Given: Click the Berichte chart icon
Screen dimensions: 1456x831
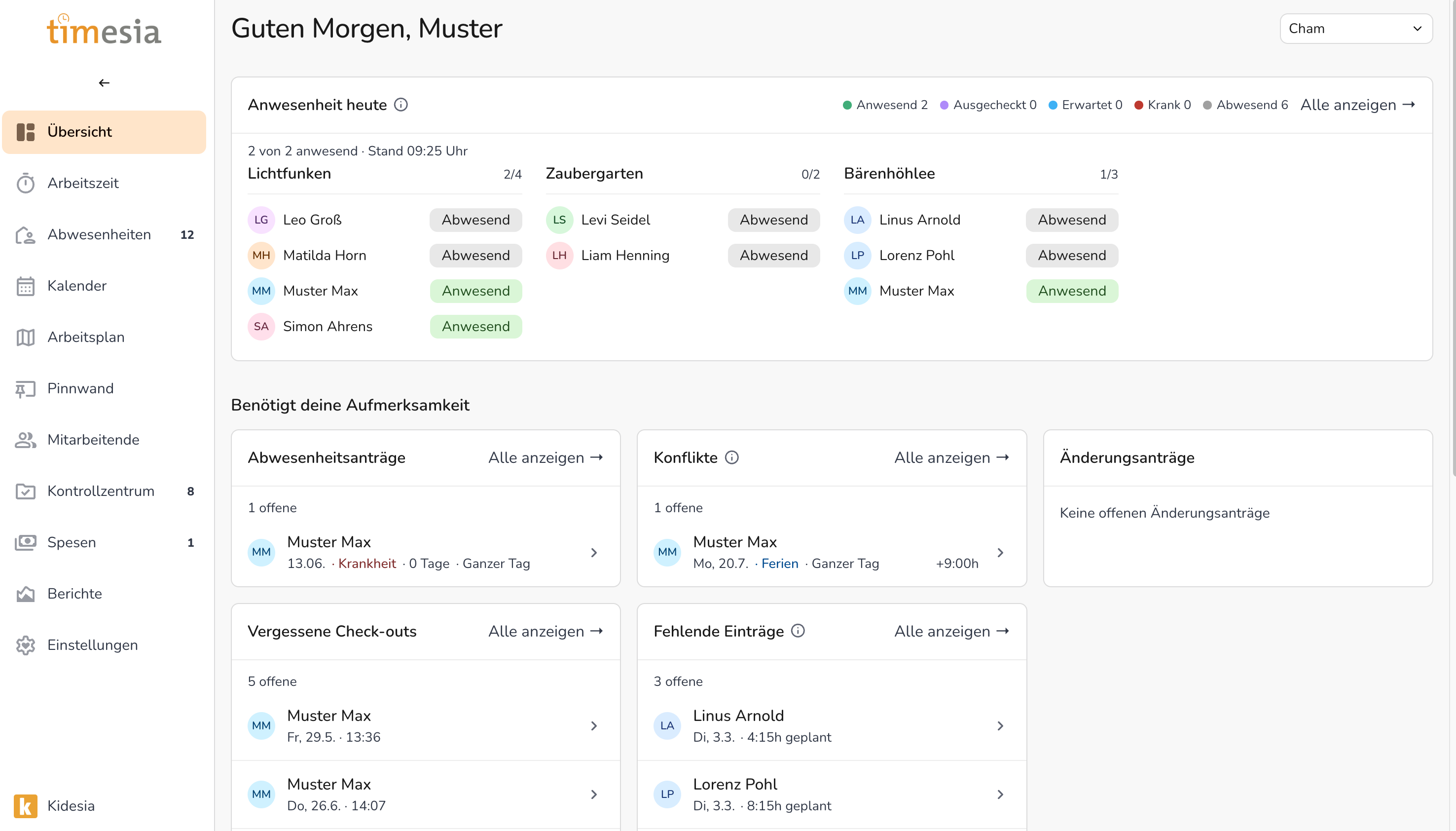Looking at the screenshot, I should (26, 594).
